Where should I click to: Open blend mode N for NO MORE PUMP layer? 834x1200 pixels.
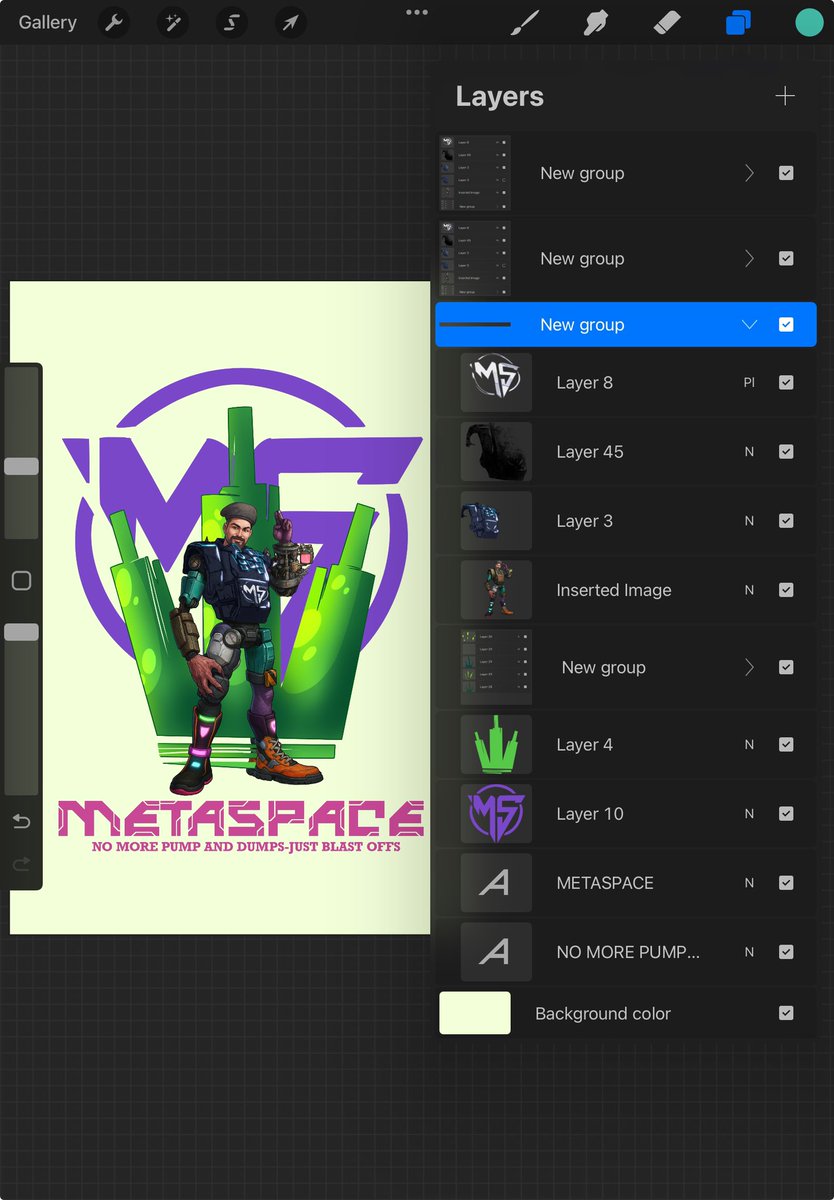[x=749, y=952]
